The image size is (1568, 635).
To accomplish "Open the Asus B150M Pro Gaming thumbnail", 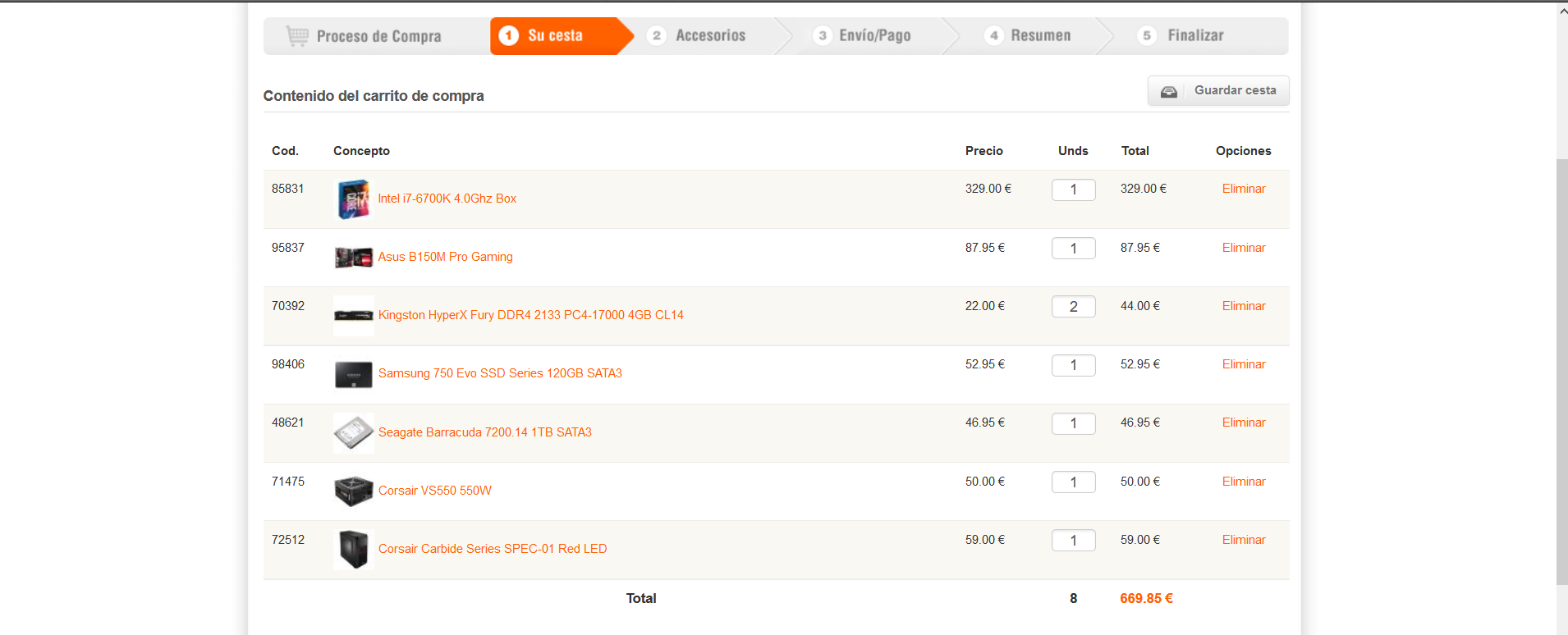I will tap(354, 258).
